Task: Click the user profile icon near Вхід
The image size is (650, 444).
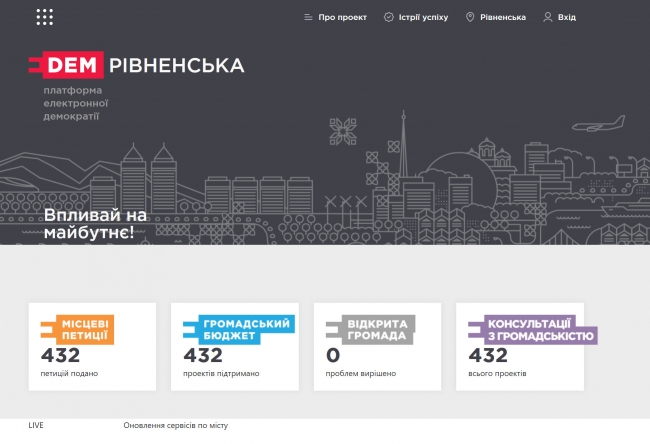Action: 548,17
